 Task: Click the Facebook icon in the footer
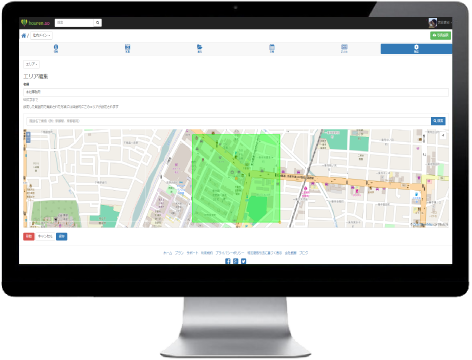(x=228, y=261)
